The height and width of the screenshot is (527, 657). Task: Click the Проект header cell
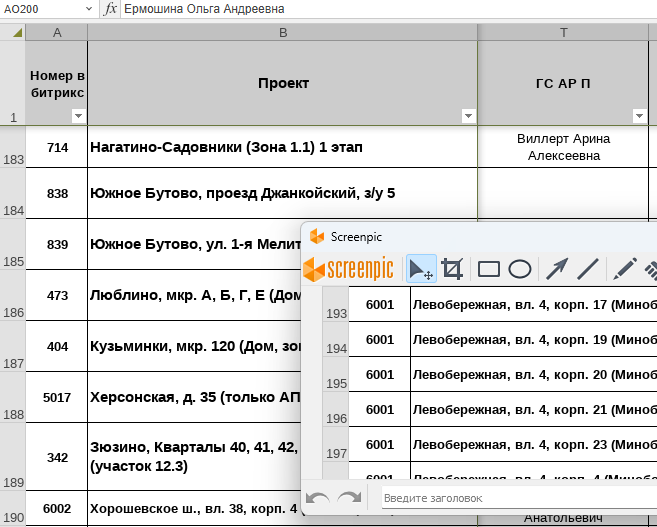(x=283, y=83)
